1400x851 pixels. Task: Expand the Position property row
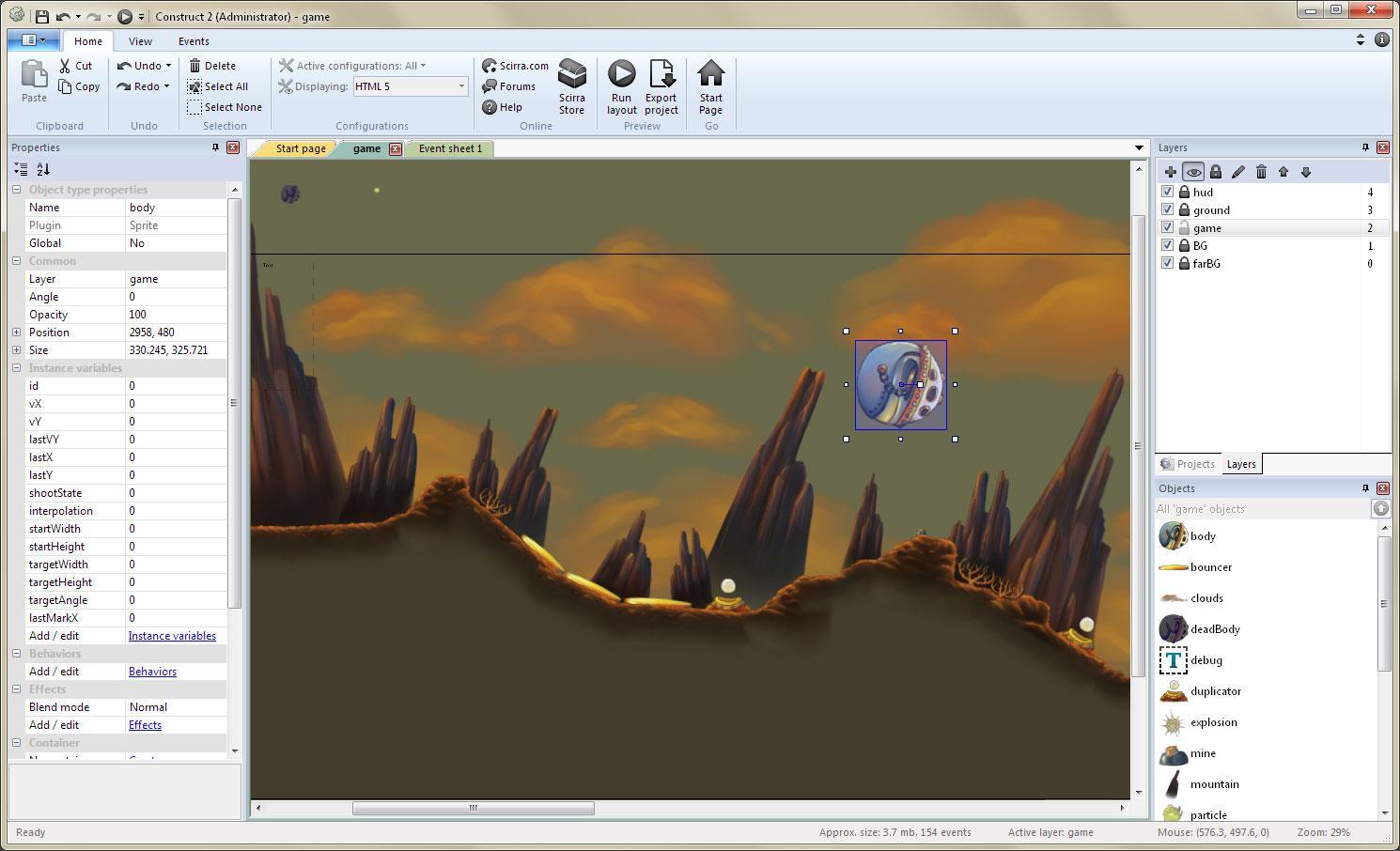coord(16,332)
